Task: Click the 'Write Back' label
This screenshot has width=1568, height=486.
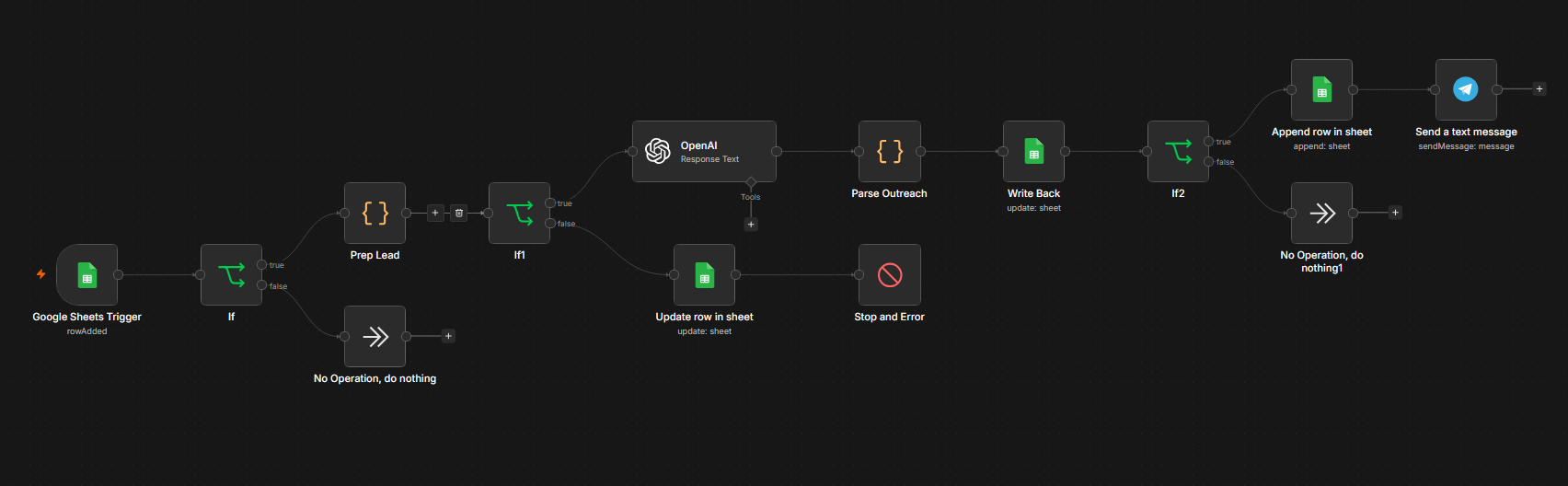Action: 1033,193
